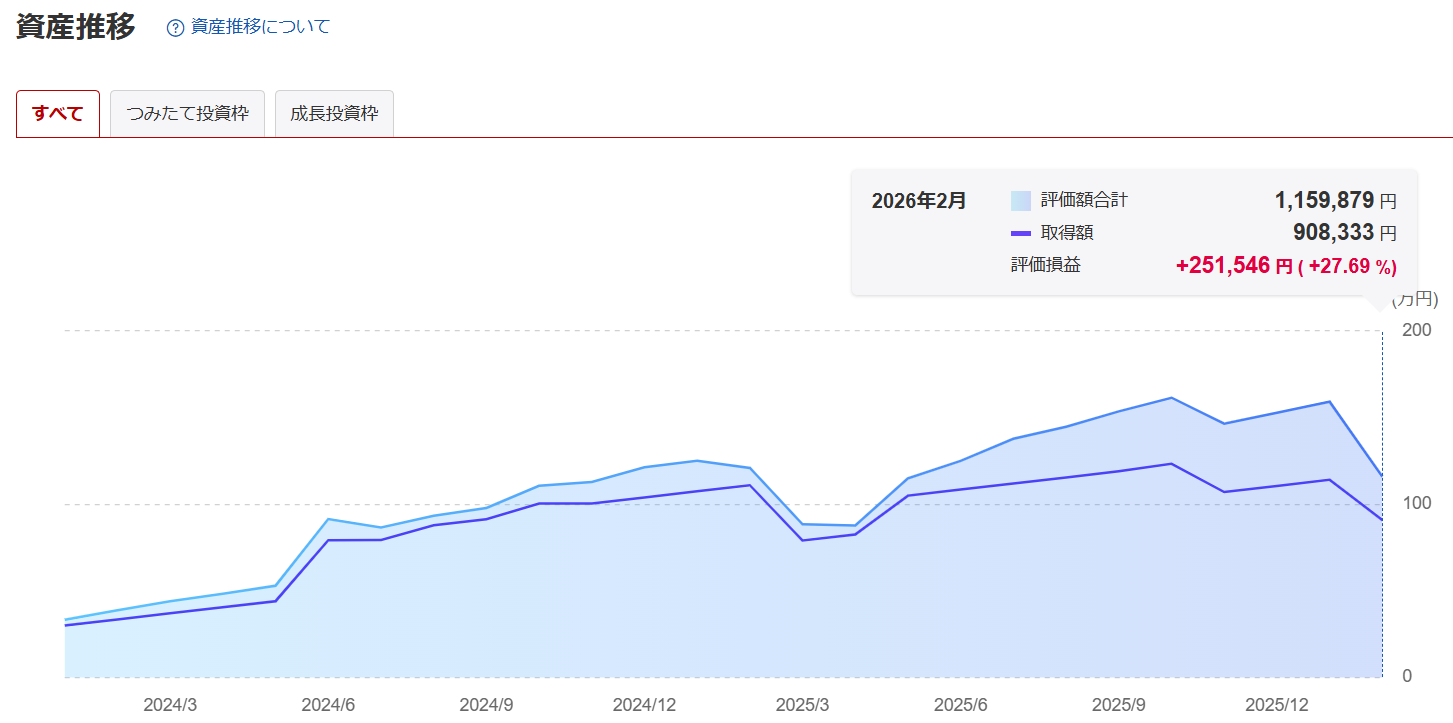Screen dimensions: 1453x723
Task: Click the 2025/12 x-axis label
Action: tap(1277, 704)
